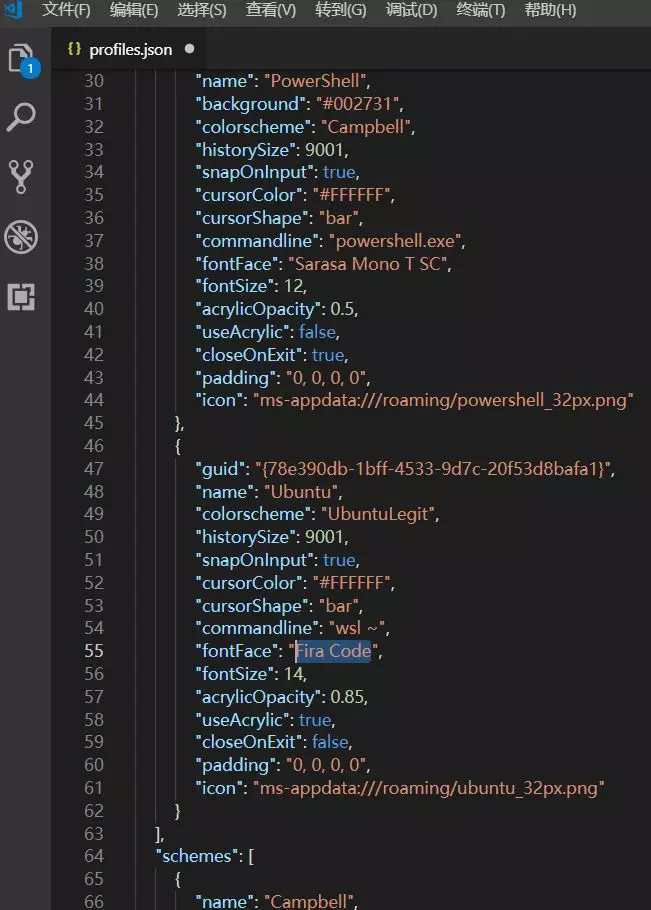Open the Explorer view in activity bar
This screenshot has width=651, height=910.
(23, 60)
